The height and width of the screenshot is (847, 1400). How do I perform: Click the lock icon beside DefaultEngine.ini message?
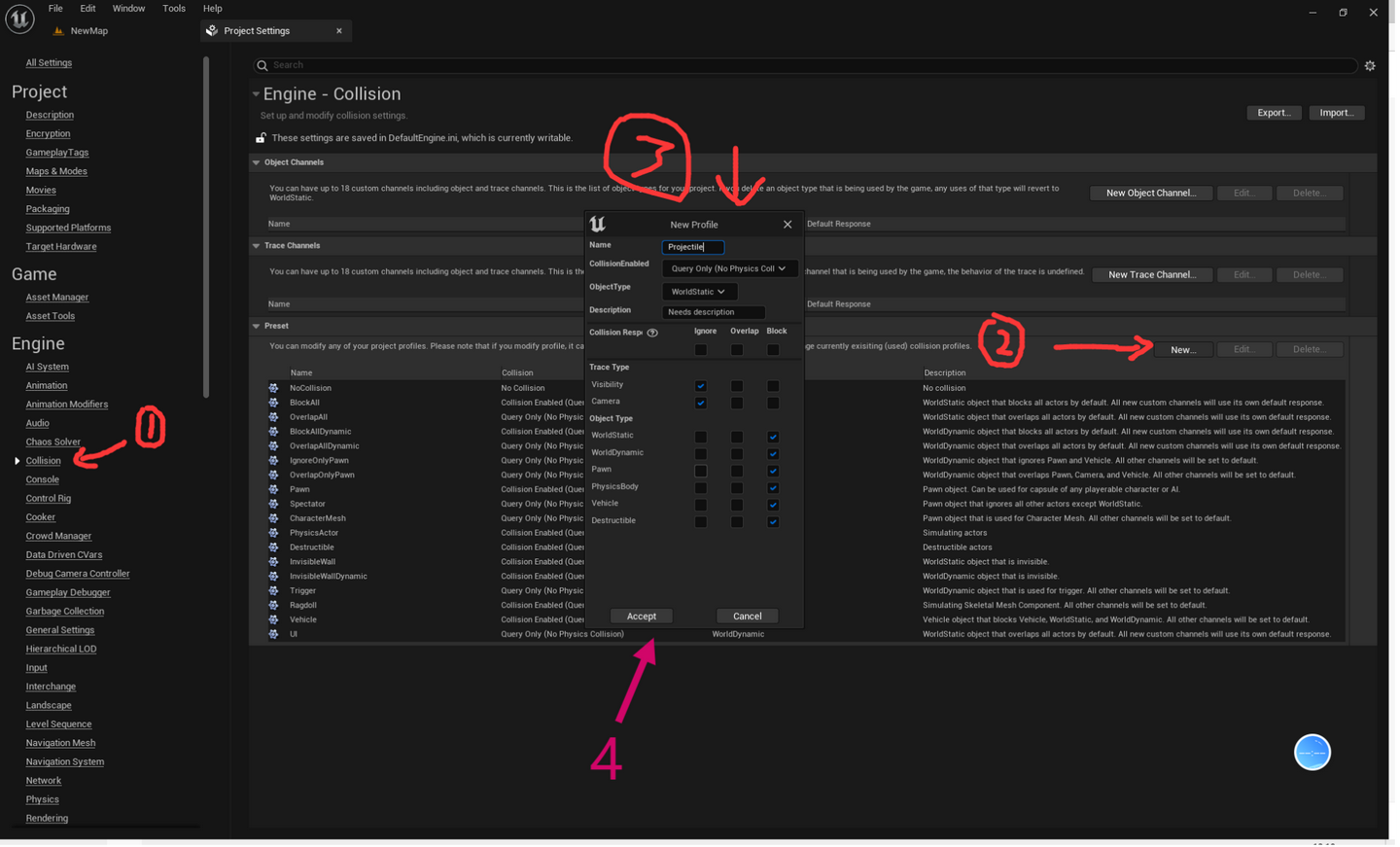261,137
